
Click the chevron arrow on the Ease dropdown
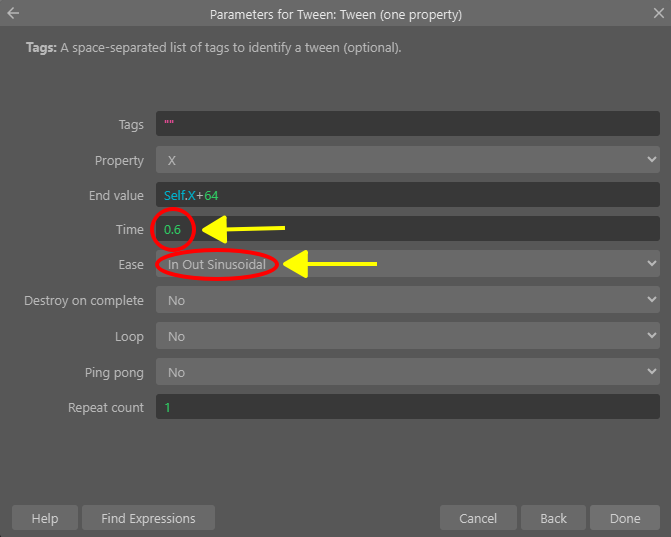(651, 264)
